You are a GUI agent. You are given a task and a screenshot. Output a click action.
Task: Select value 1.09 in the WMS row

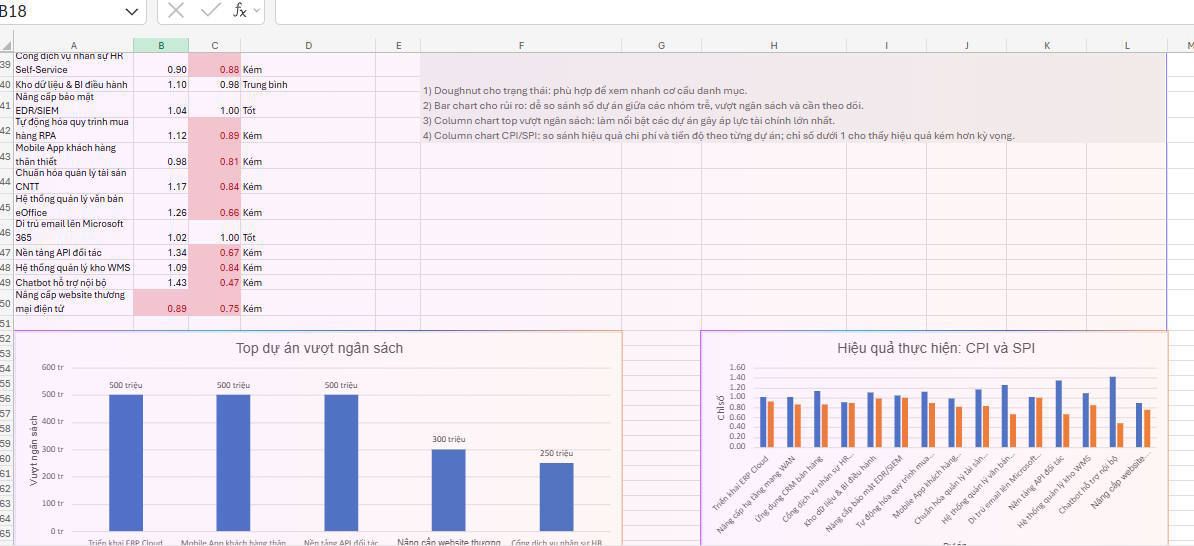point(161,267)
